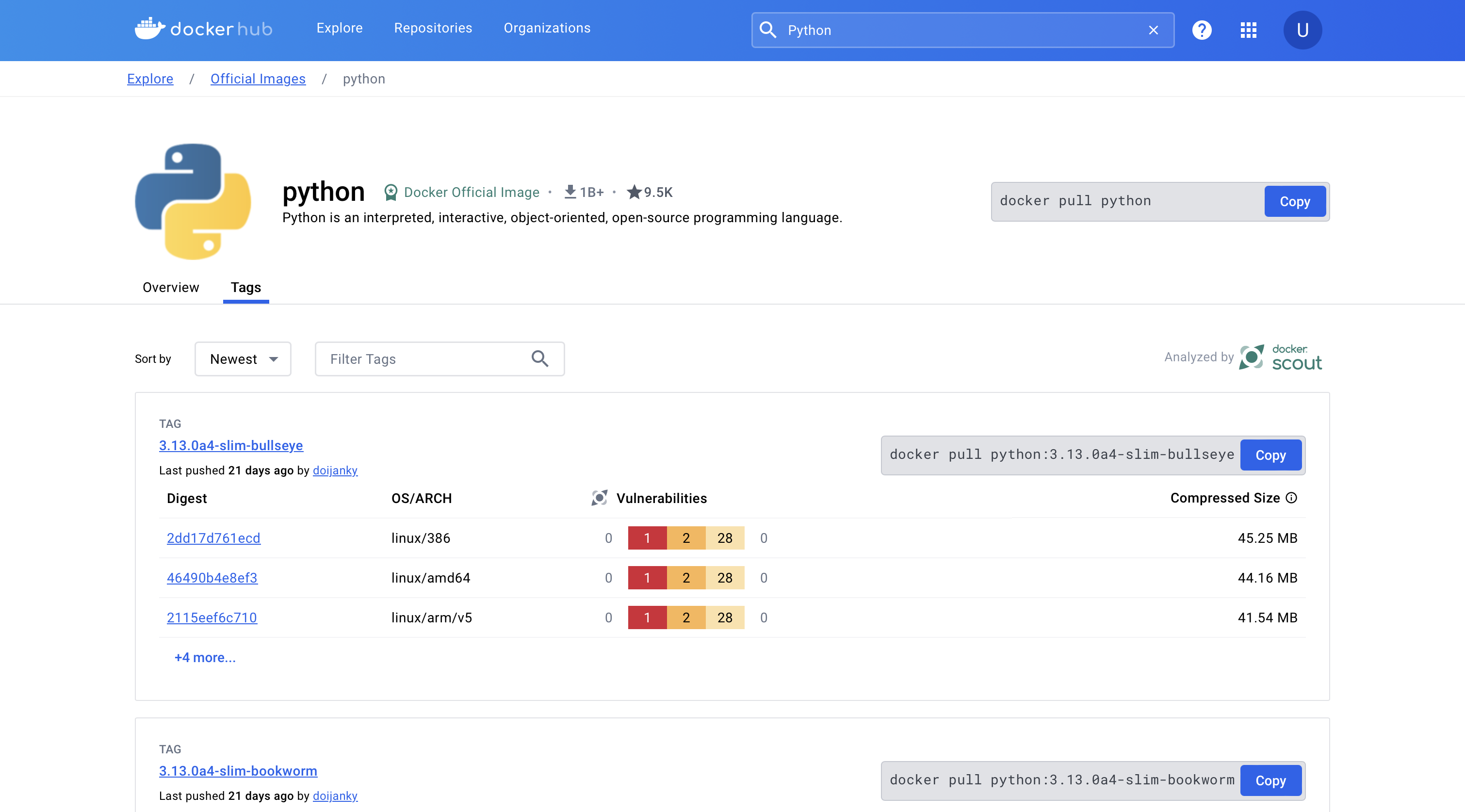Click the linux/arm/v5 architecture cell
1465x812 pixels.
[x=432, y=617]
